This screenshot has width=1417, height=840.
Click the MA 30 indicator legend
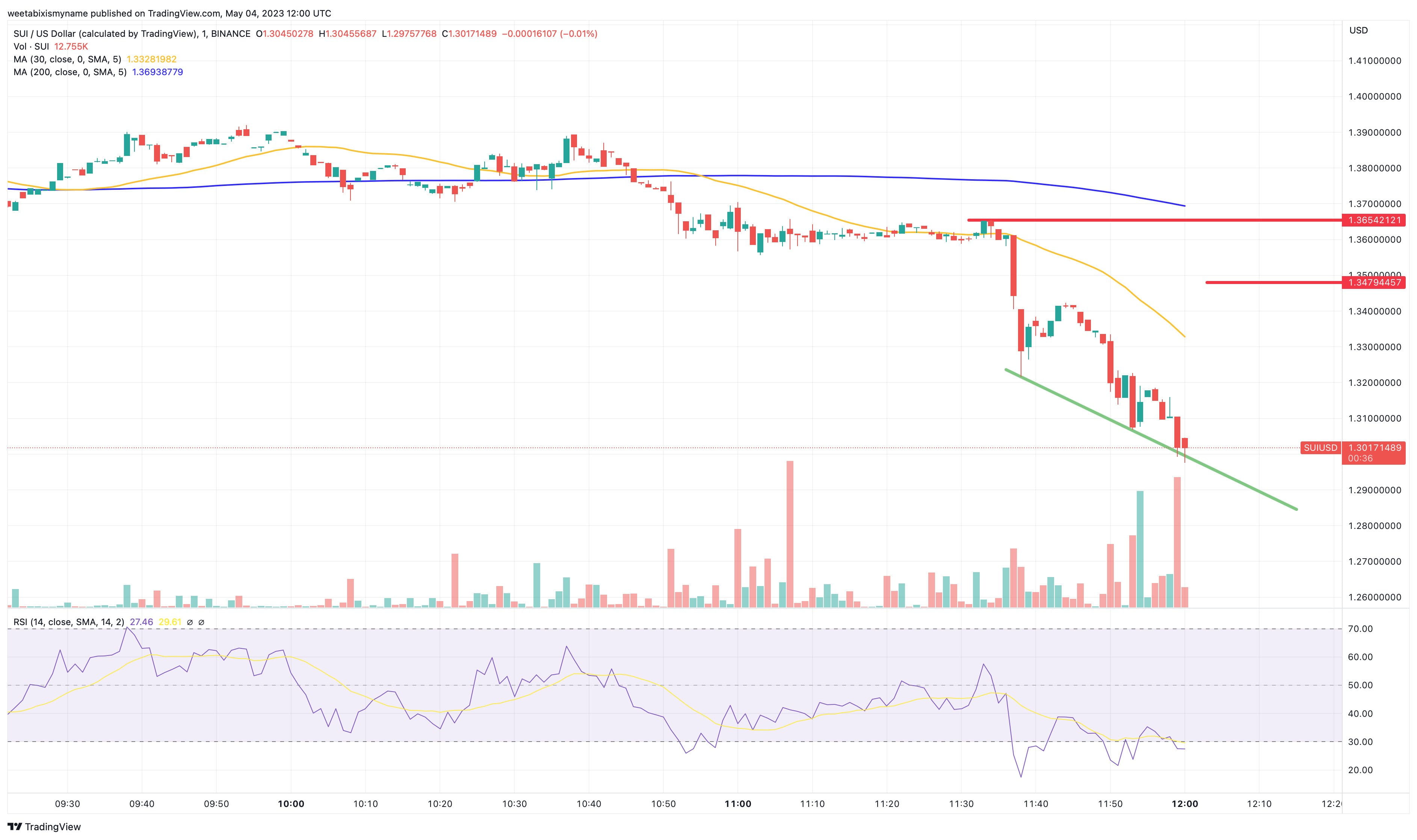click(67, 59)
